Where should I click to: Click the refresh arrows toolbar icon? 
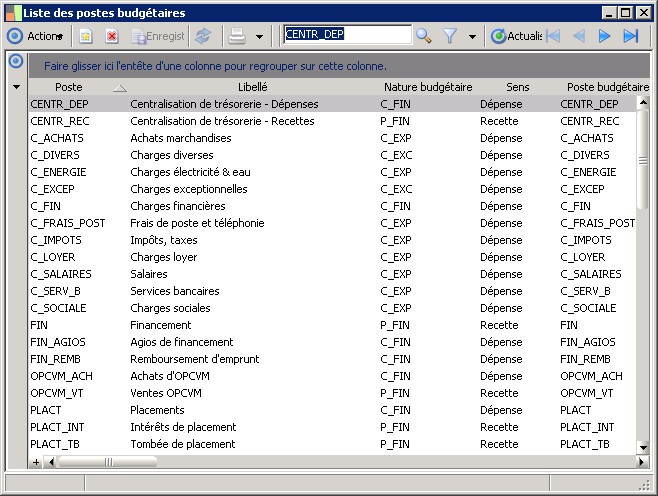tap(203, 36)
